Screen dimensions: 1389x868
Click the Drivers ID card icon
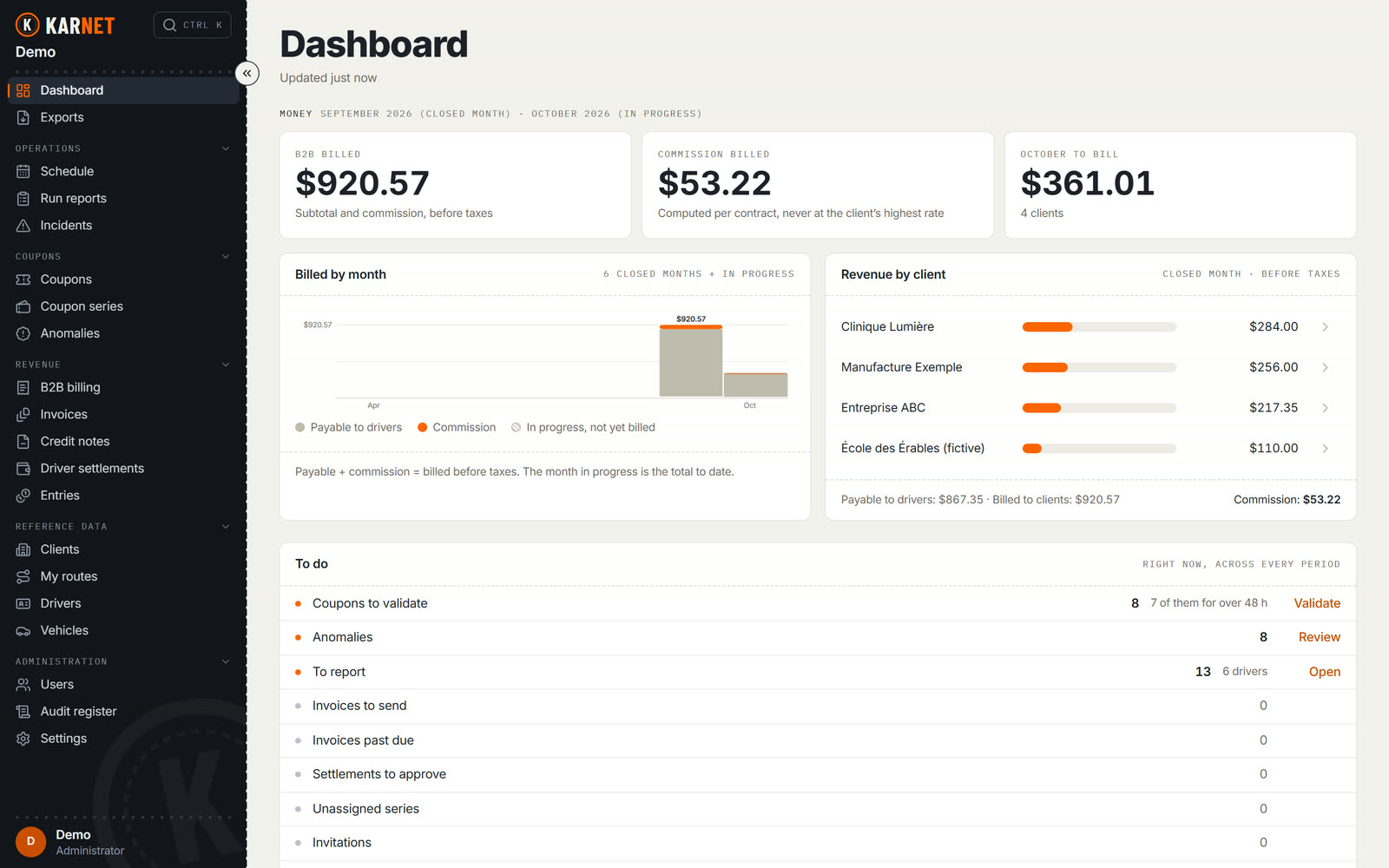(23, 603)
